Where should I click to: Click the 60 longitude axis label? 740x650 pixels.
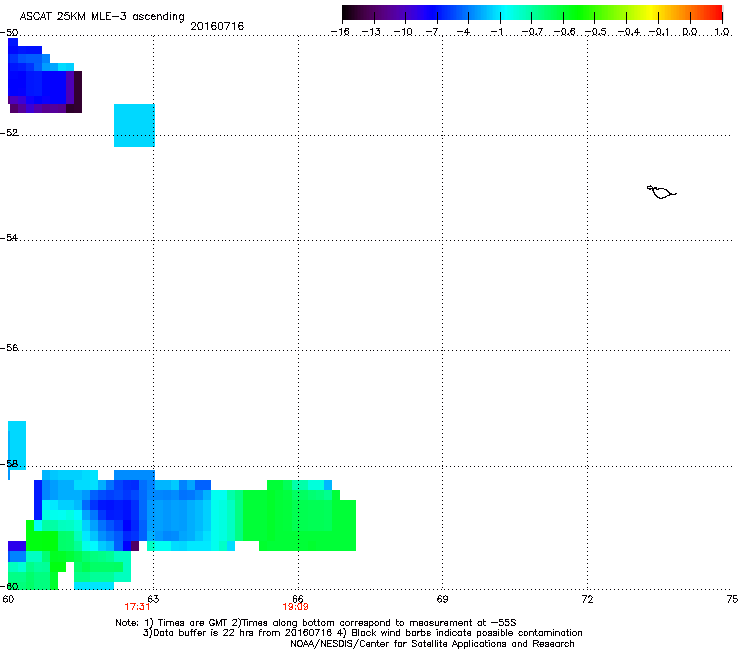click(x=8, y=599)
